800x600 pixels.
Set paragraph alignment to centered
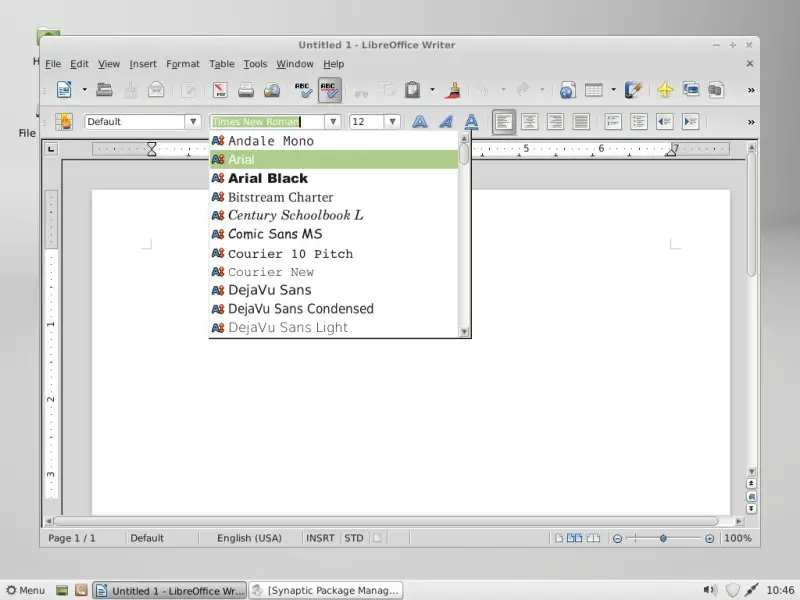point(529,121)
